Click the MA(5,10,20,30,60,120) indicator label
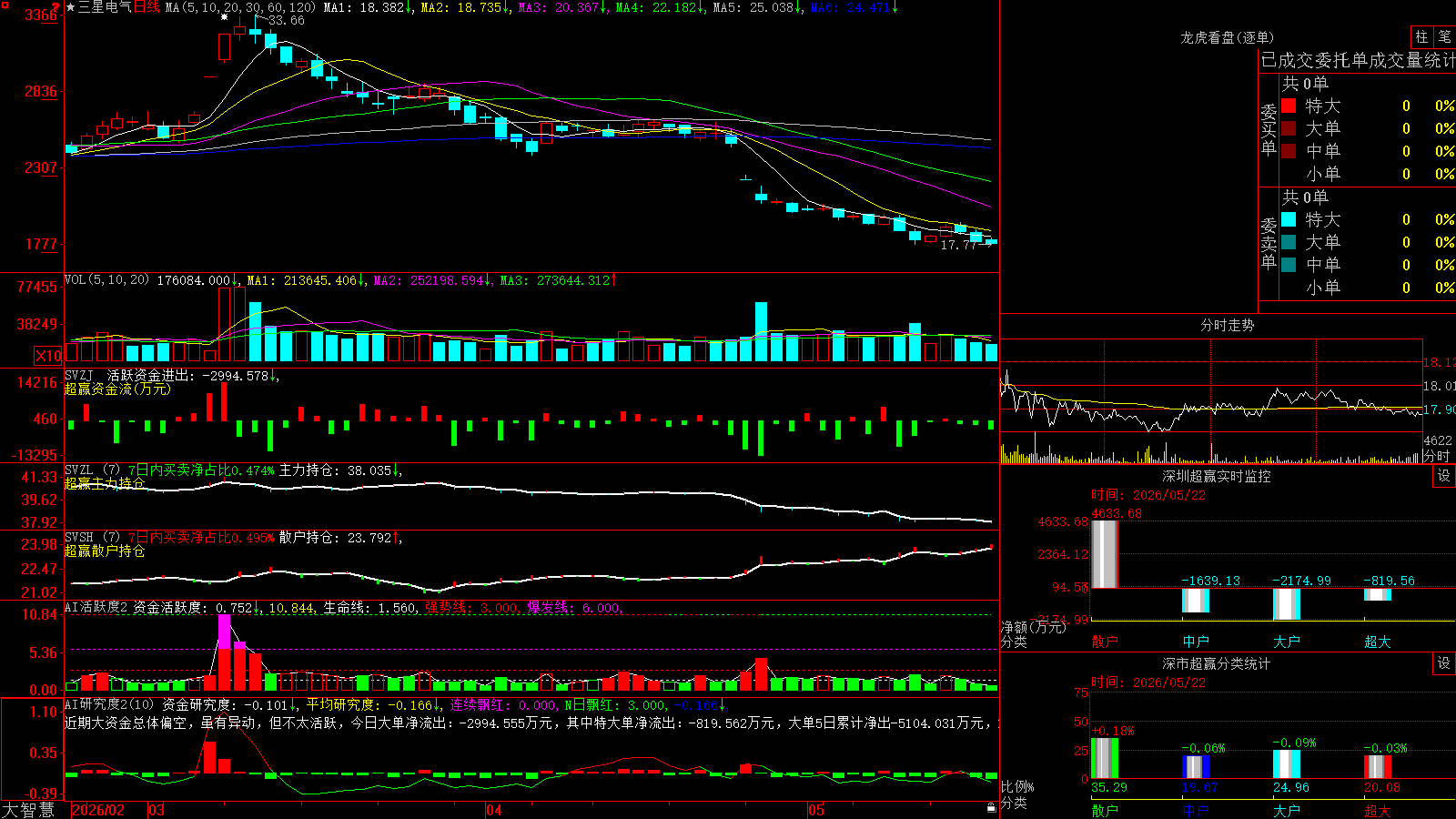 [240, 7]
